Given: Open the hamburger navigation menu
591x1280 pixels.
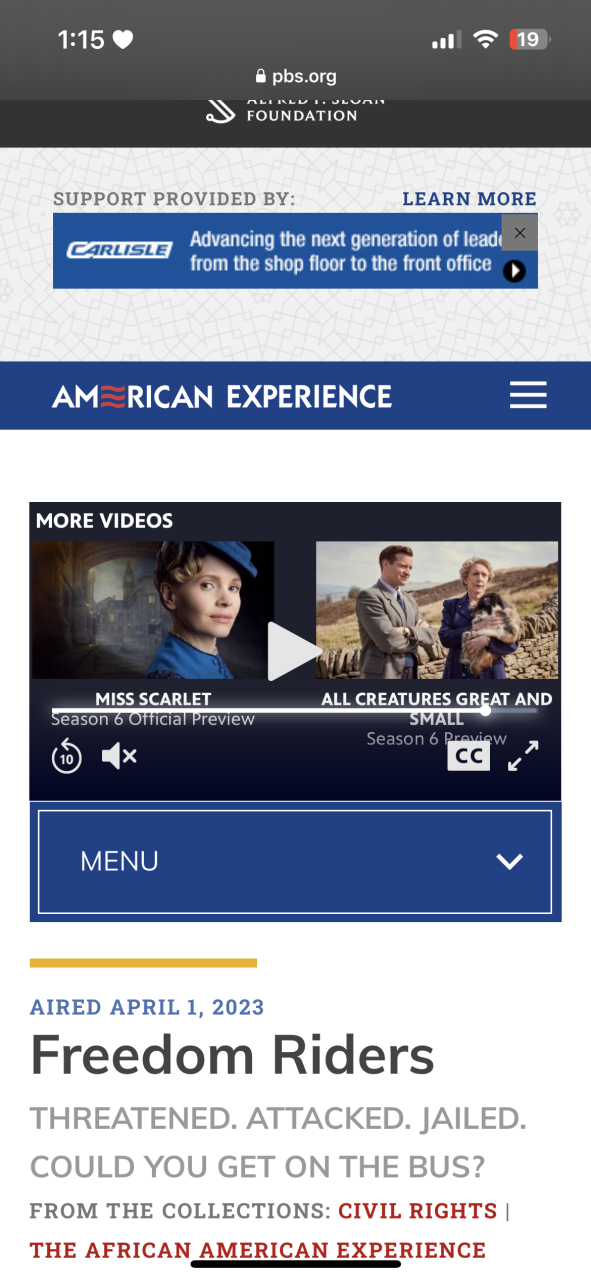Looking at the screenshot, I should pyautogui.click(x=528, y=395).
